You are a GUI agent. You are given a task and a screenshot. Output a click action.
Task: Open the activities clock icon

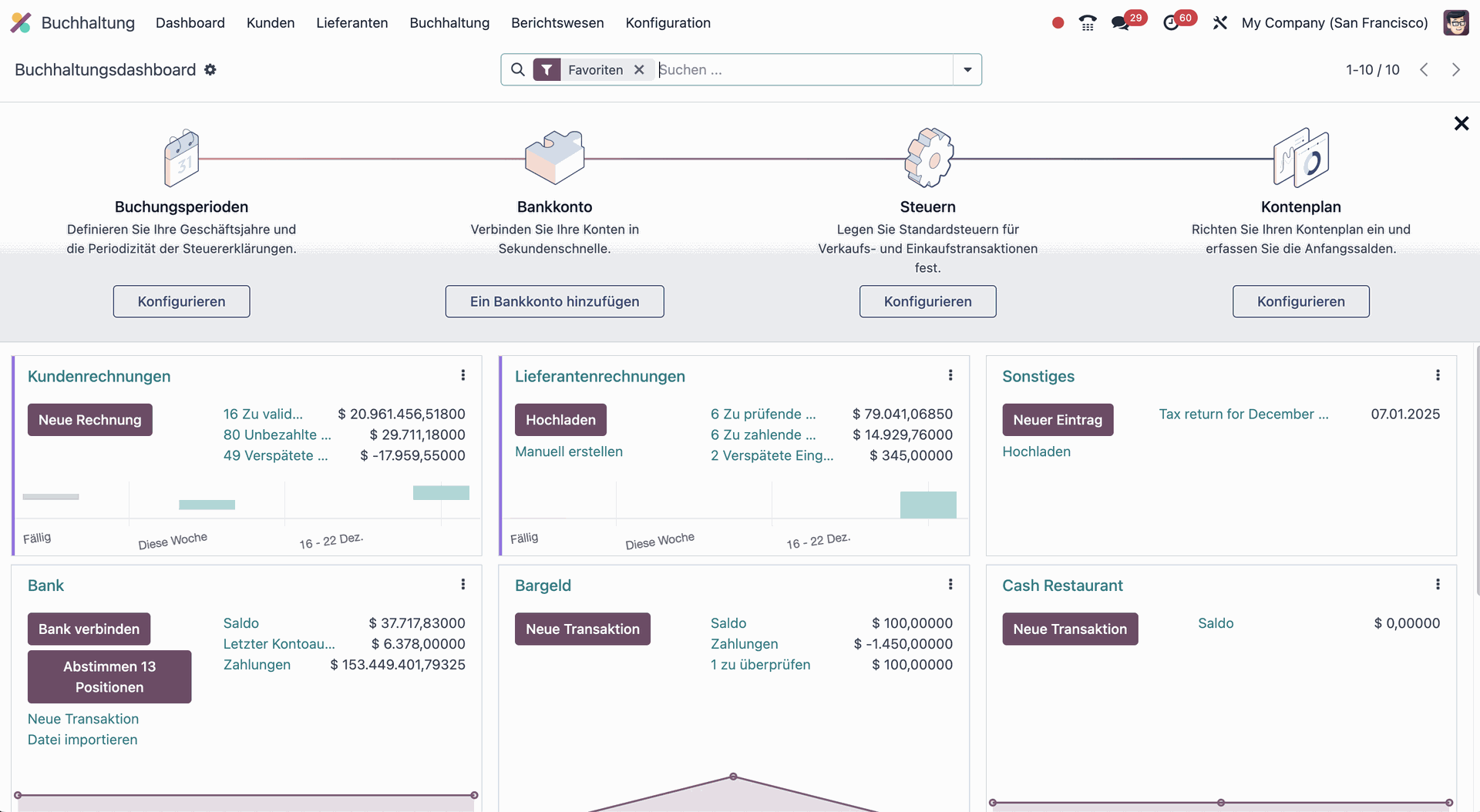pyautogui.click(x=1171, y=23)
